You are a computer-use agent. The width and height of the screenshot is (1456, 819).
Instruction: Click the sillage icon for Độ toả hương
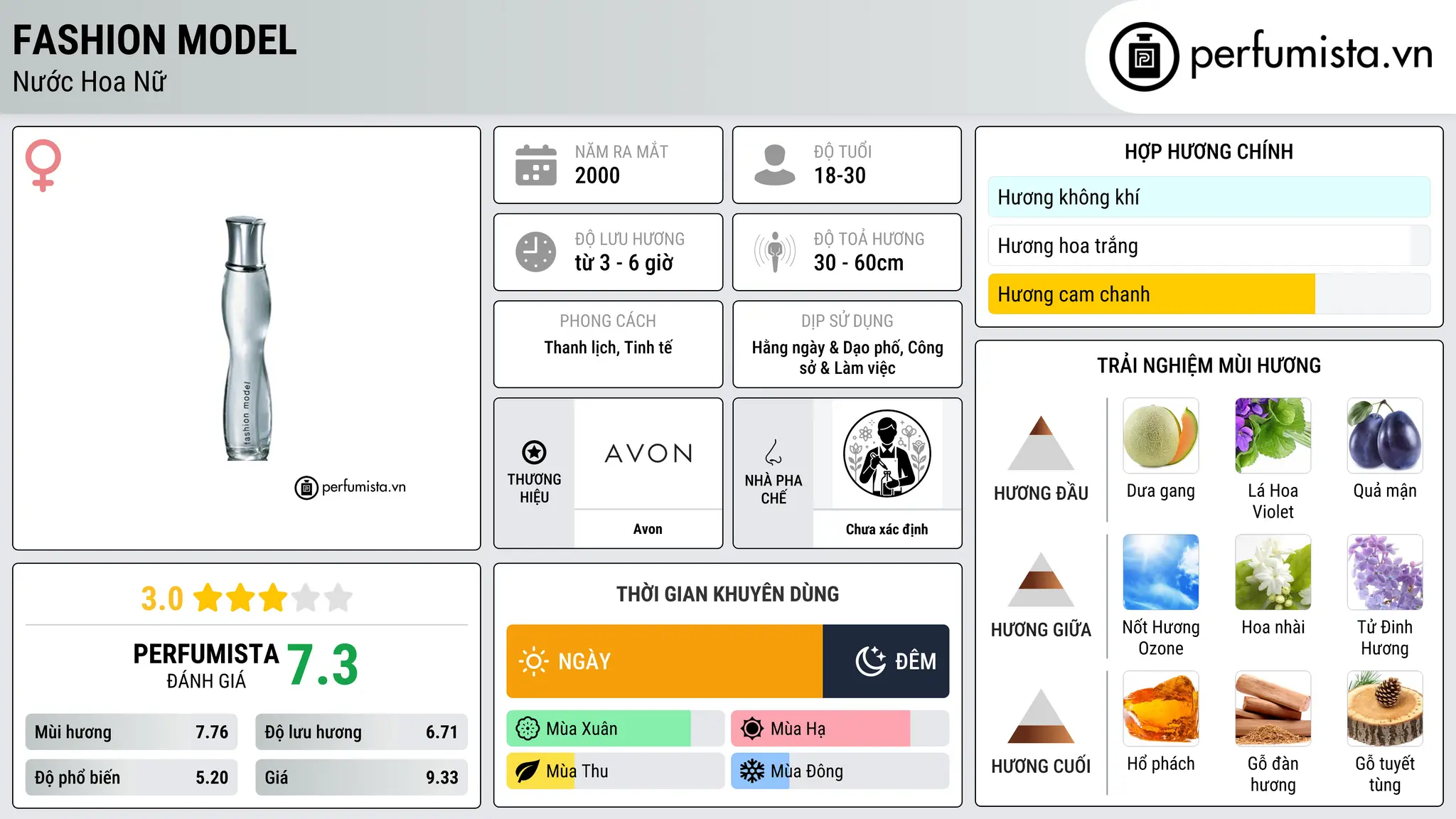pos(775,252)
